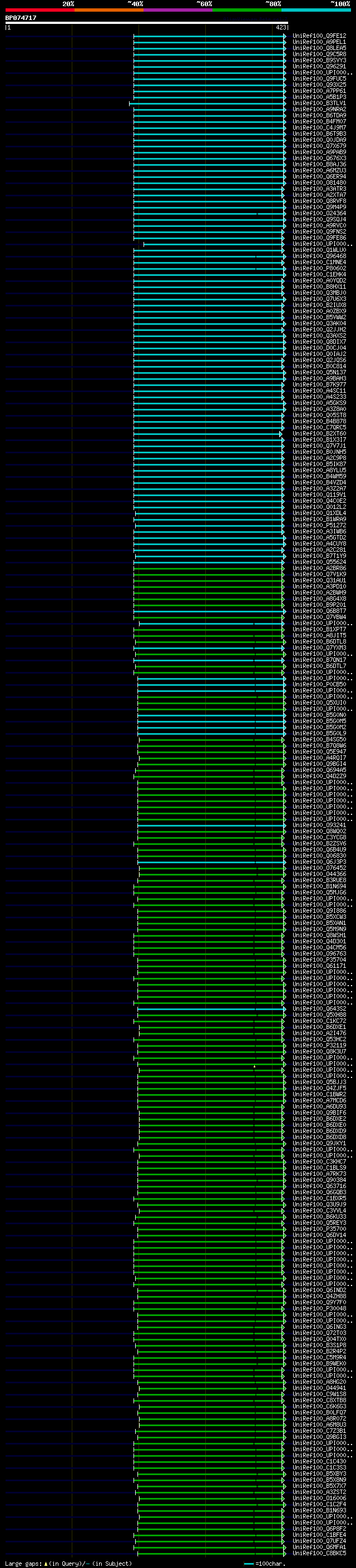This screenshot has width=356, height=1568.
Task: Select hit label UniRef100_Q6MFA1
Action: pos(319,1547)
